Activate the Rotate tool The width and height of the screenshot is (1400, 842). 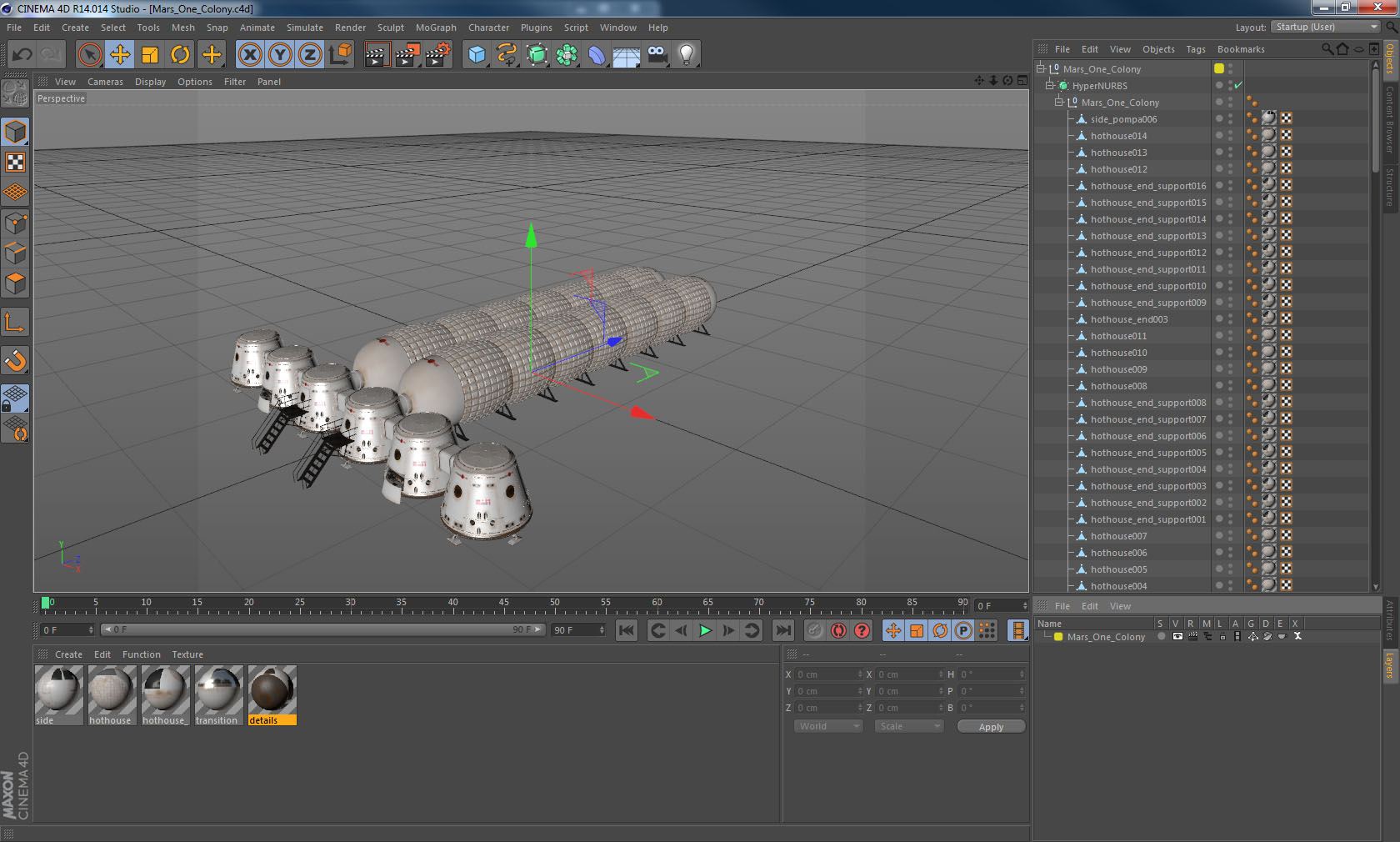tap(180, 55)
